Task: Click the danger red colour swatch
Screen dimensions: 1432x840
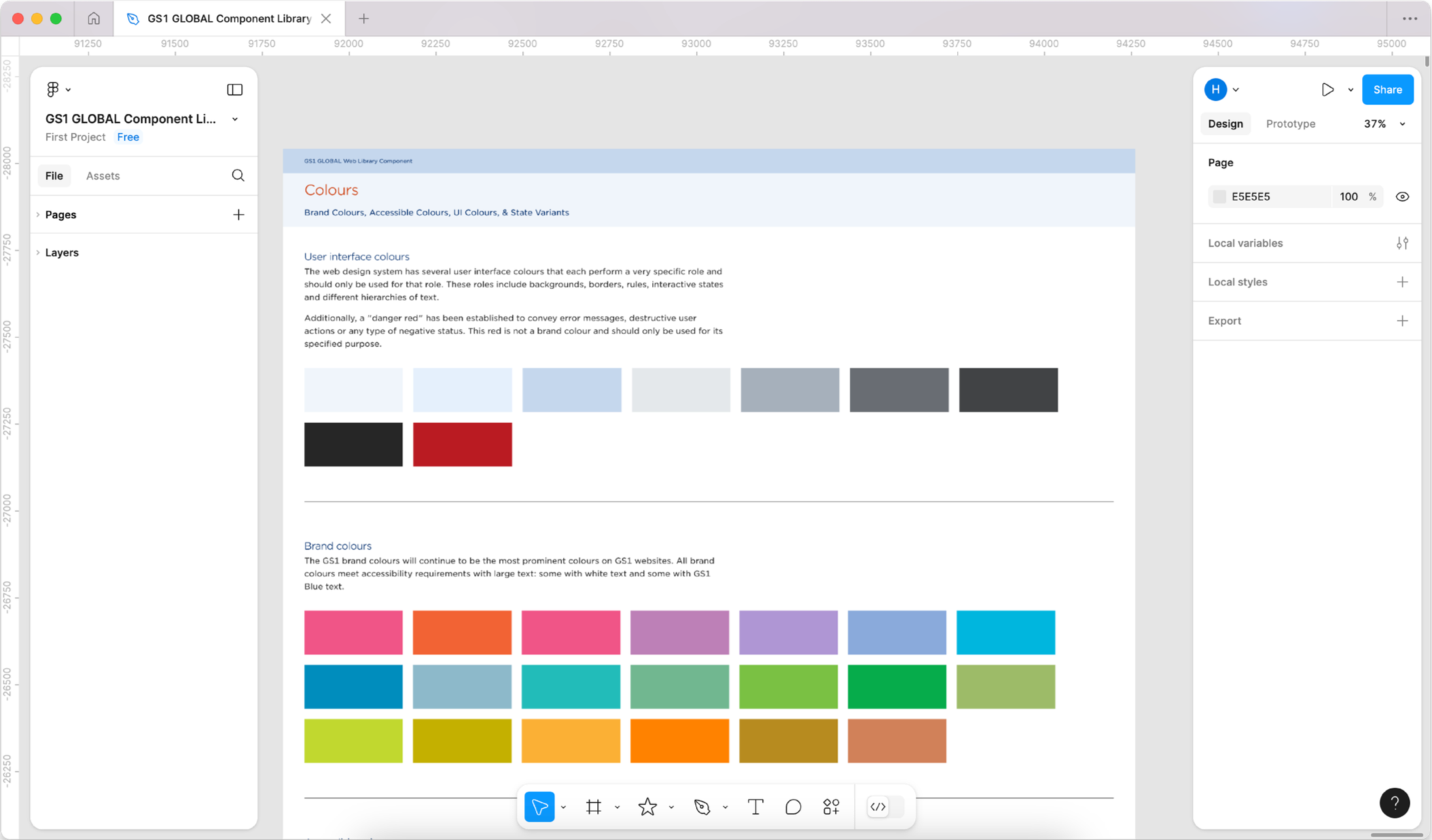Action: point(462,444)
